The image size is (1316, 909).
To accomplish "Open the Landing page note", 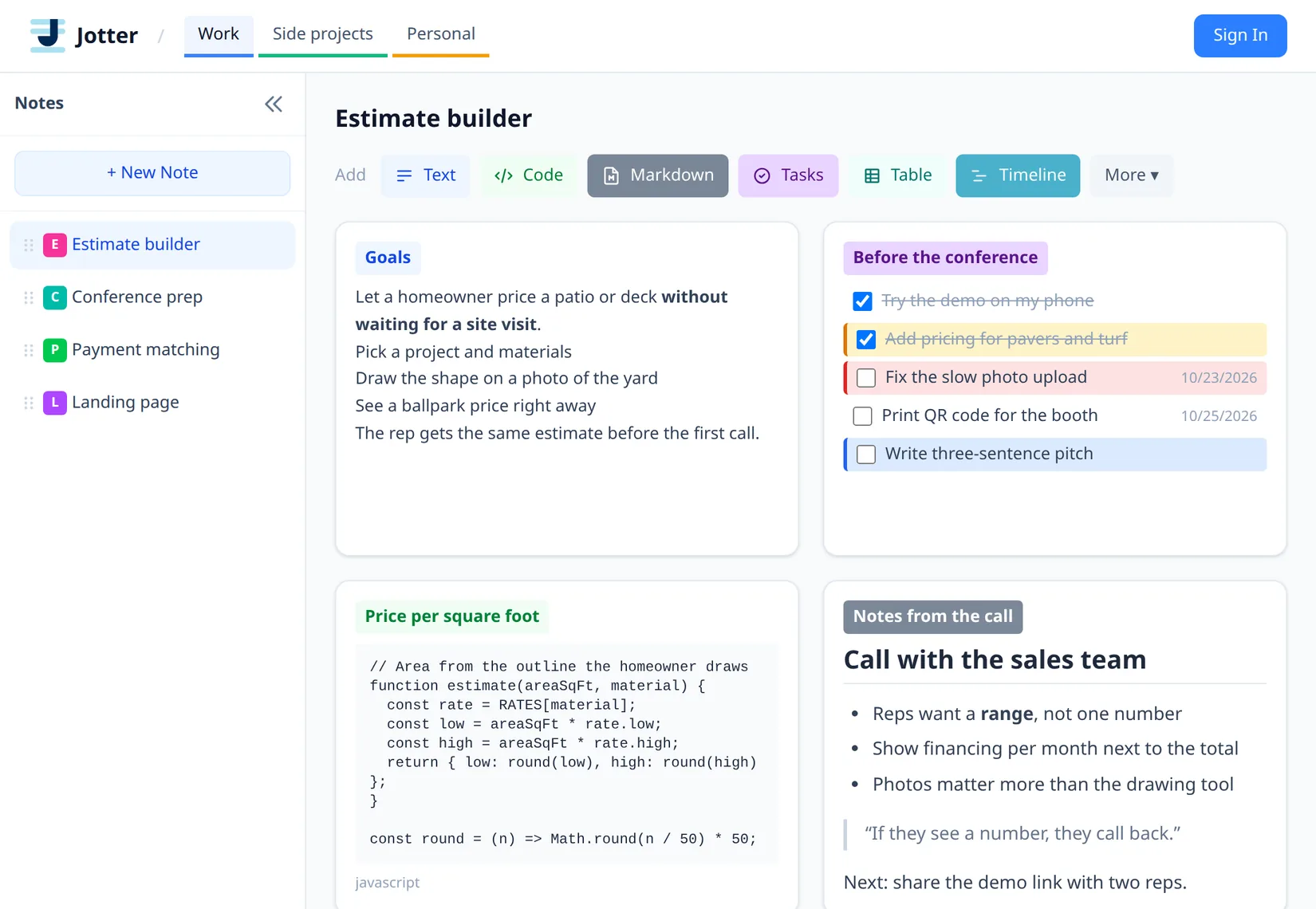I will (x=152, y=403).
